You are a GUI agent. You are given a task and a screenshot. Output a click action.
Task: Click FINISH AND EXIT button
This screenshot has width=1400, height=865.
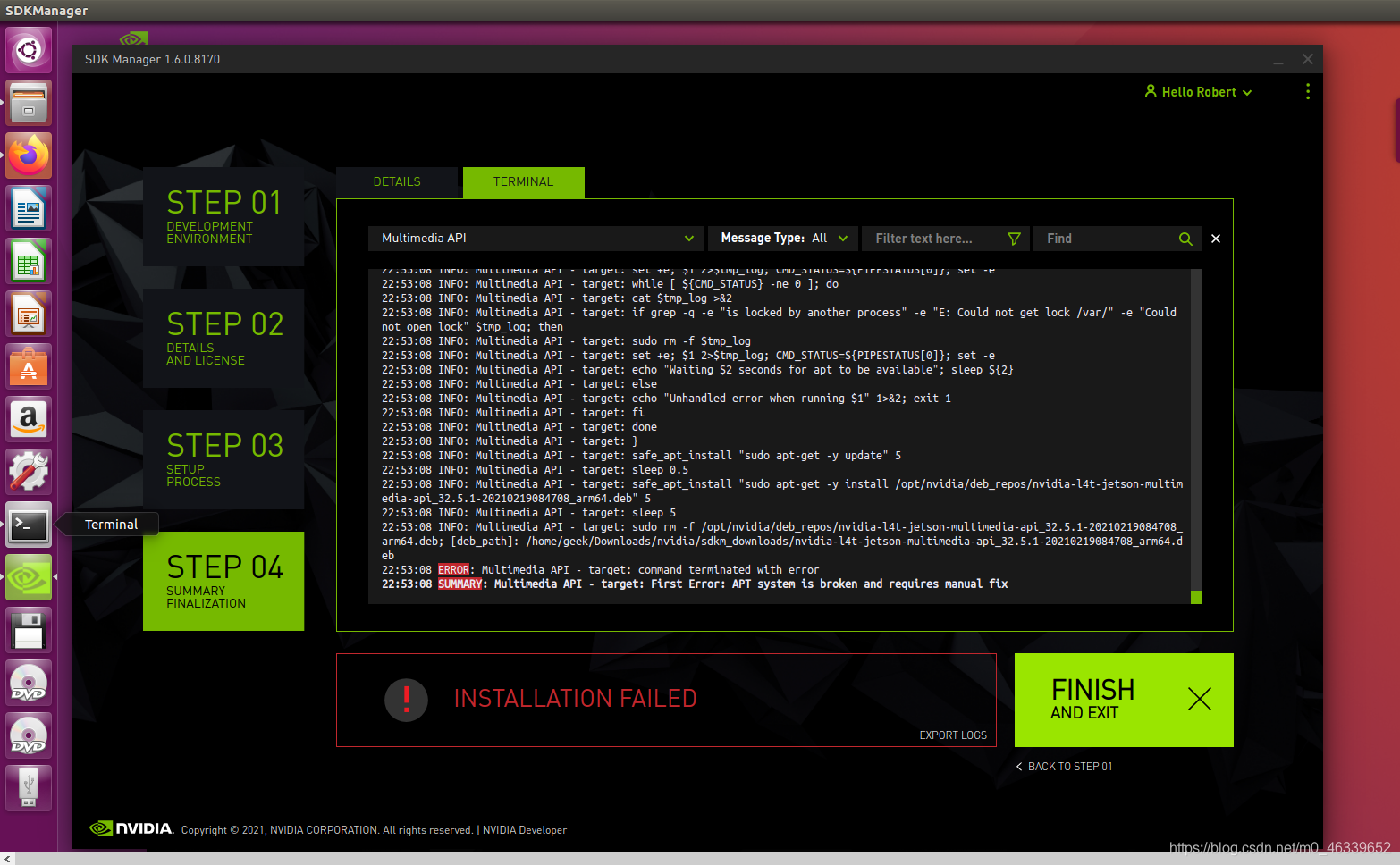click(1124, 700)
